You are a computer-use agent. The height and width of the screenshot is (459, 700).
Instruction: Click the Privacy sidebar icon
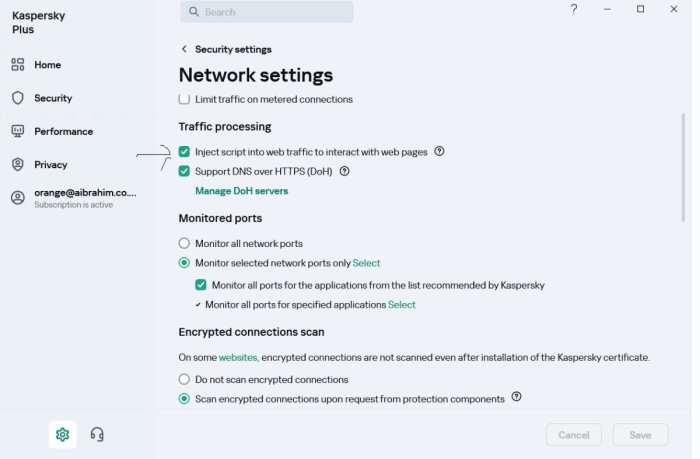point(18,164)
